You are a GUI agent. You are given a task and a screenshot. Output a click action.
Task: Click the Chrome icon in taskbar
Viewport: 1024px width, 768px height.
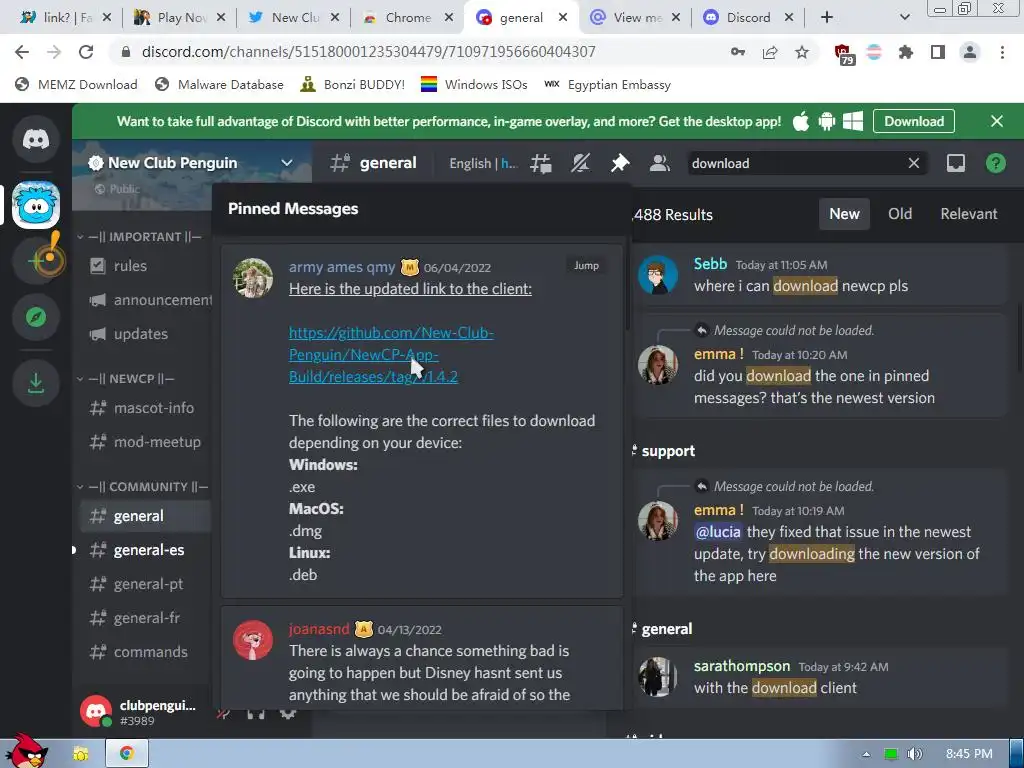tap(126, 754)
